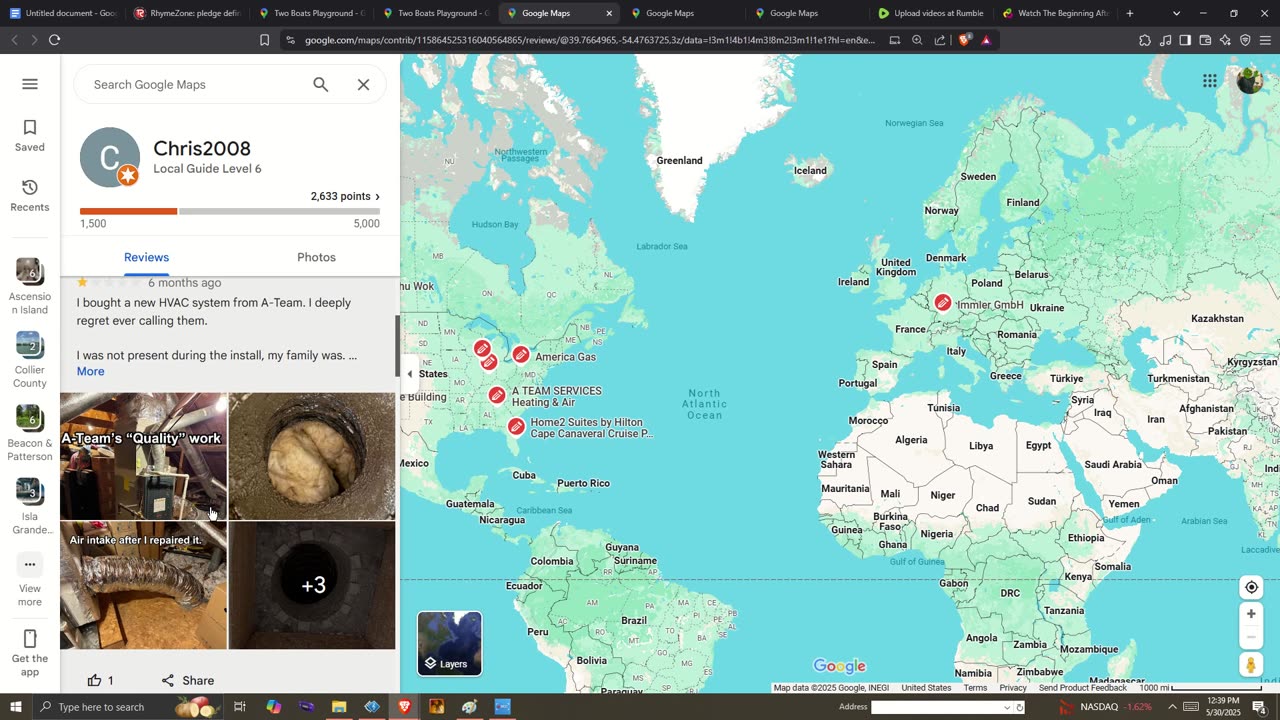
Task: Switch to Untitled document browser tab
Action: 62,13
